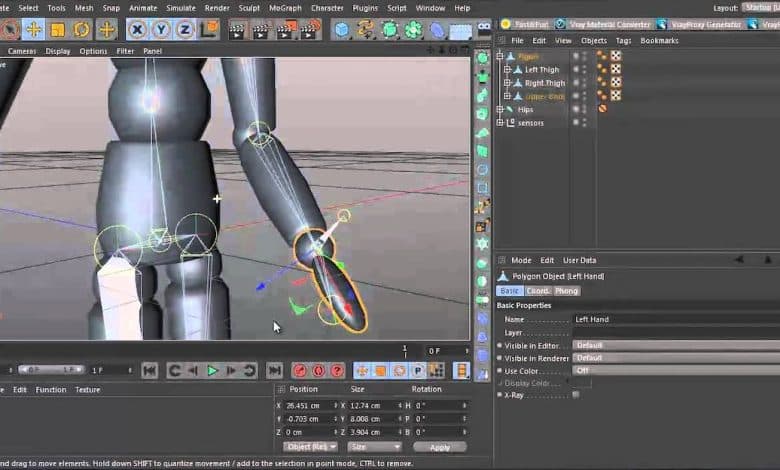Go to end of animation

pyautogui.click(x=274, y=371)
